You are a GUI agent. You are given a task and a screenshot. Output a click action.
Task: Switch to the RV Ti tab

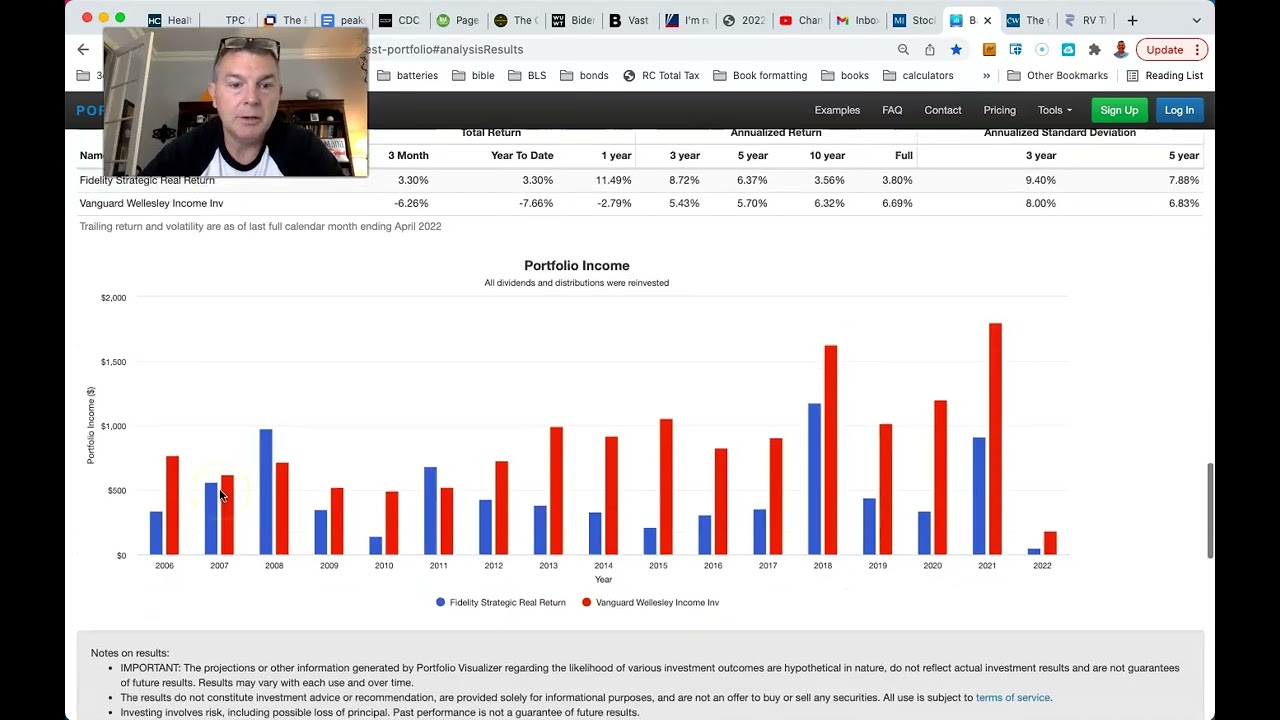pyautogui.click(x=1085, y=20)
